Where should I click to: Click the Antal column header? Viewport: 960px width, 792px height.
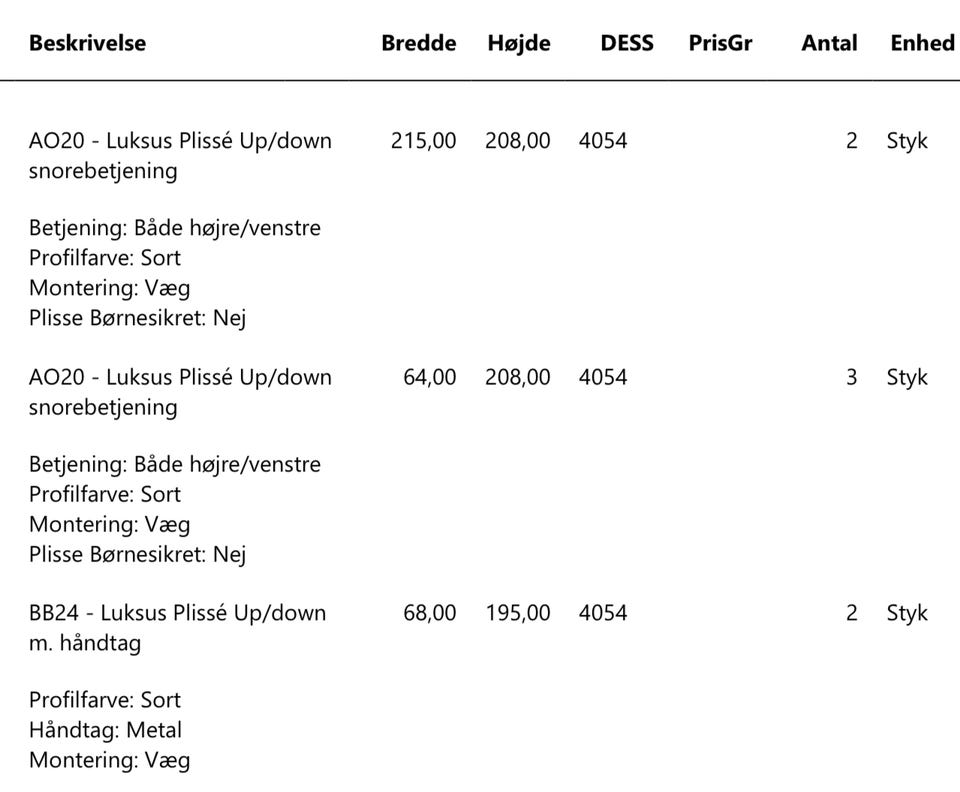(830, 43)
